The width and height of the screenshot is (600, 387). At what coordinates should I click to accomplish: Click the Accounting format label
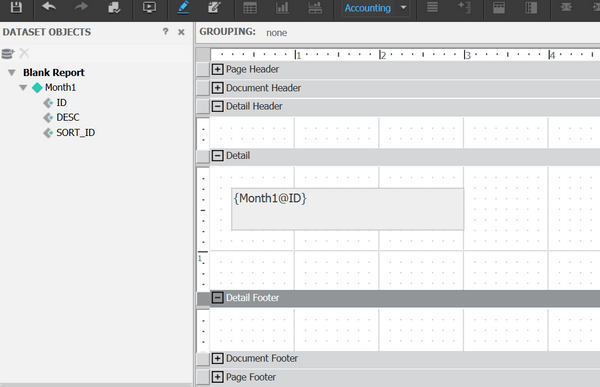pyautogui.click(x=367, y=8)
